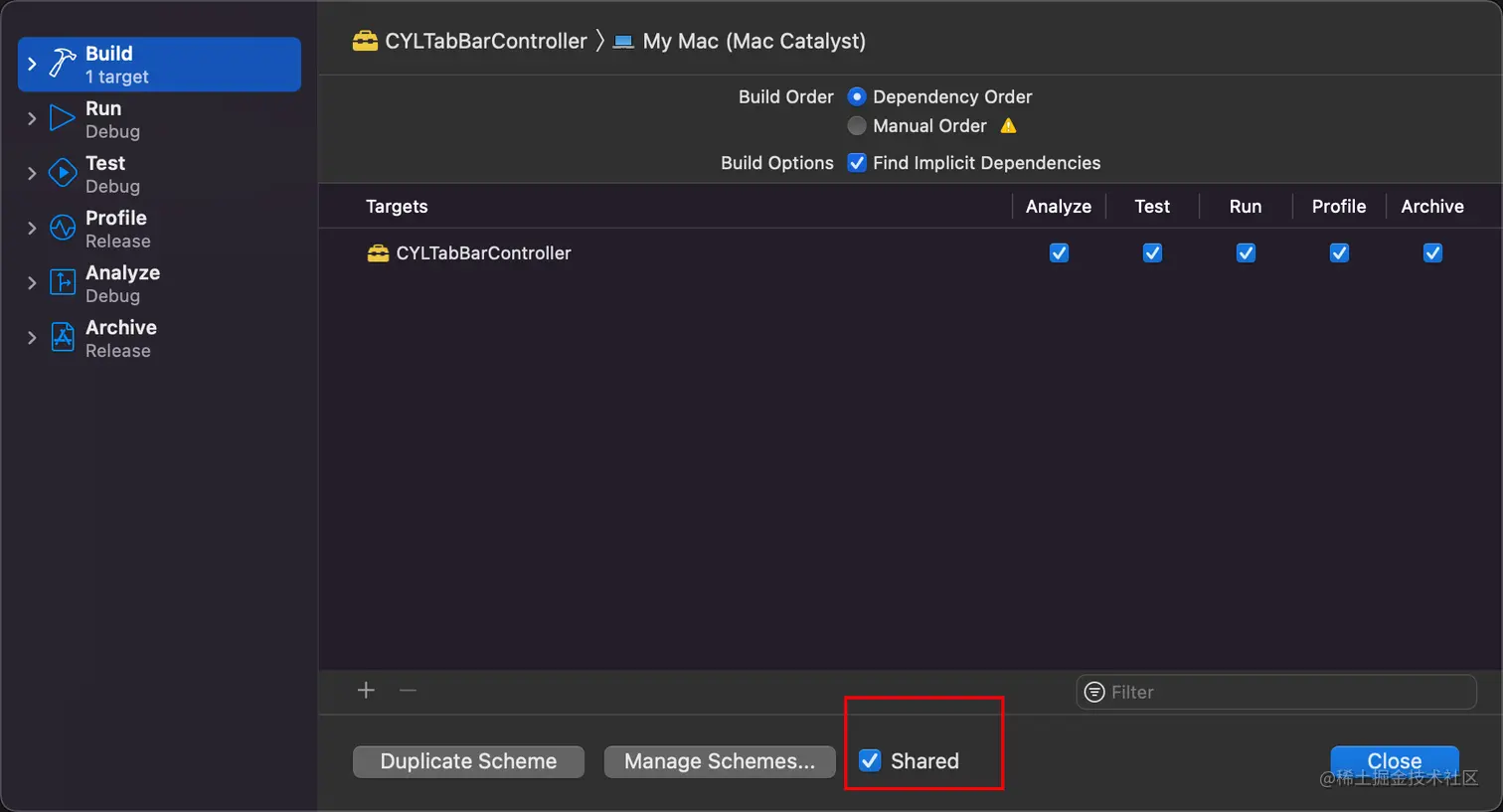Select Manual Order radio button
Viewport: 1503px width, 812px height.
click(x=857, y=125)
